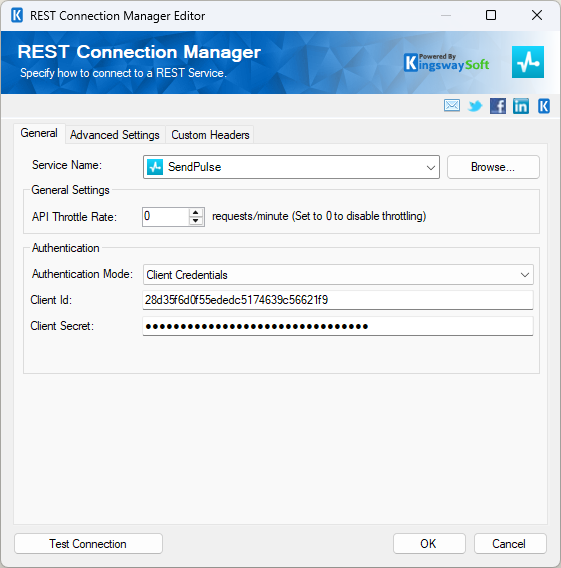The height and width of the screenshot is (568, 561).
Task: Click the Client Secret password field
Action: click(x=338, y=326)
